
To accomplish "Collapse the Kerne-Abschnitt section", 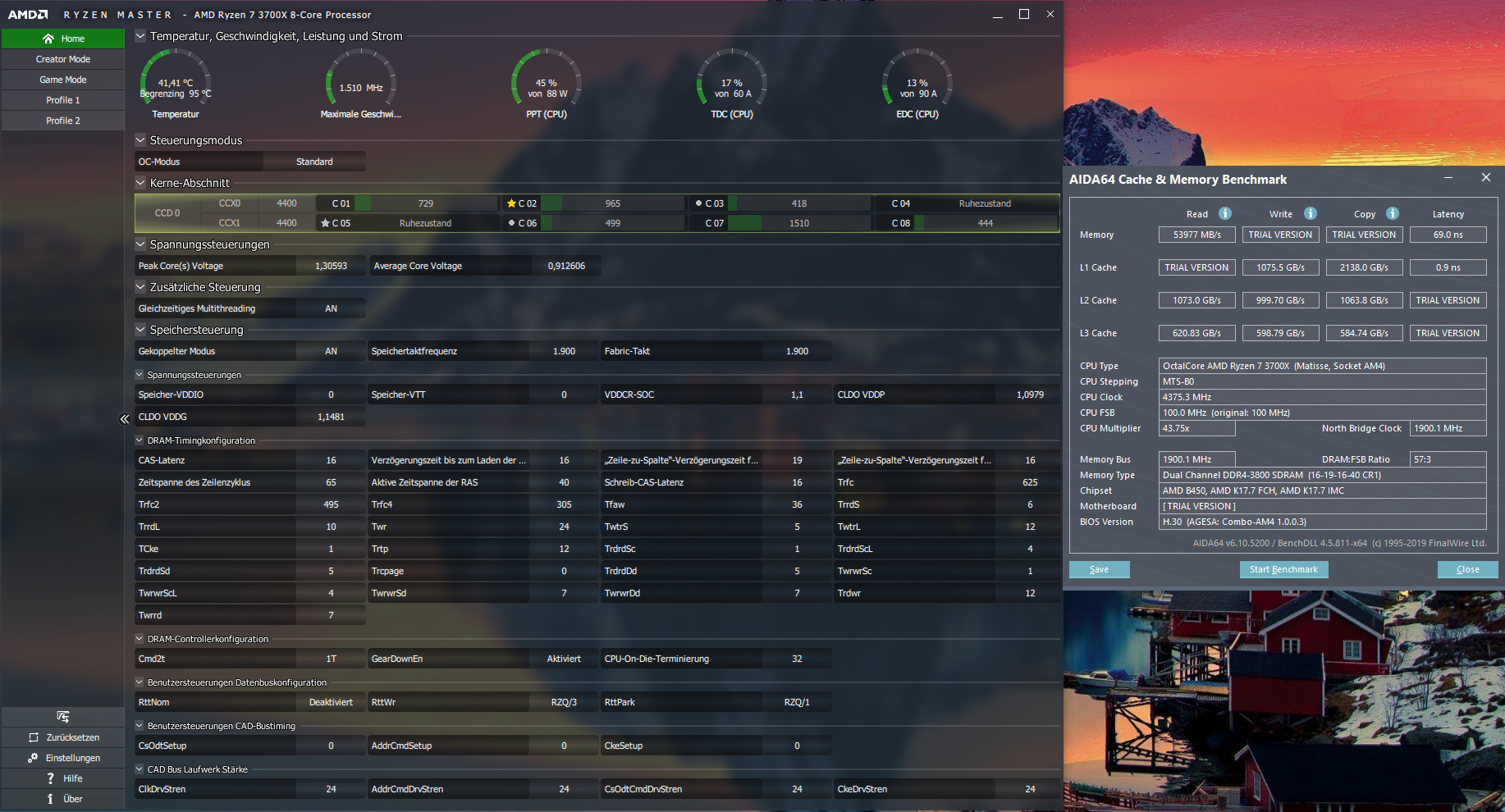I will [140, 183].
